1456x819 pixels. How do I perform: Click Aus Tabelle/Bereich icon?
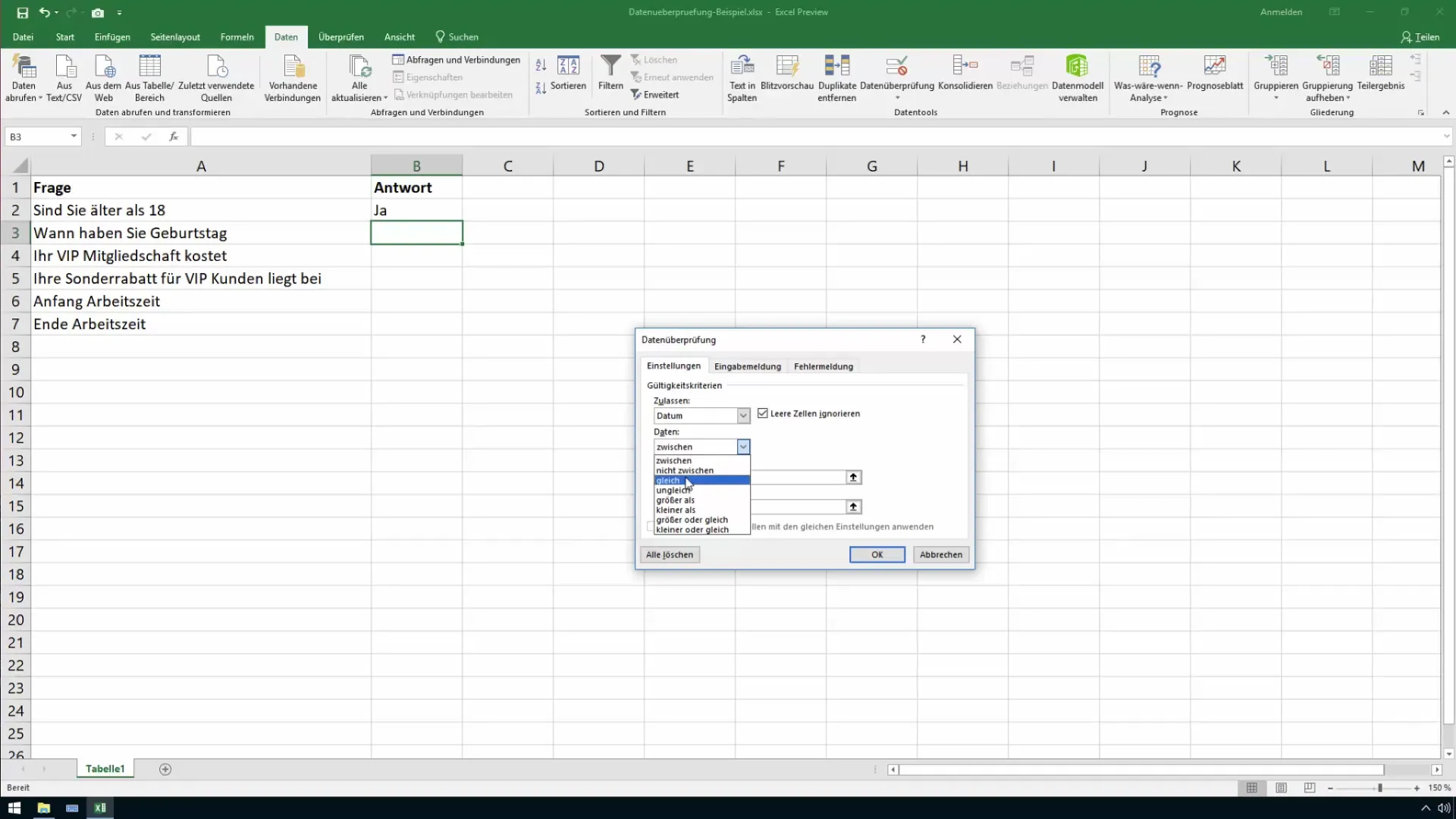click(149, 78)
